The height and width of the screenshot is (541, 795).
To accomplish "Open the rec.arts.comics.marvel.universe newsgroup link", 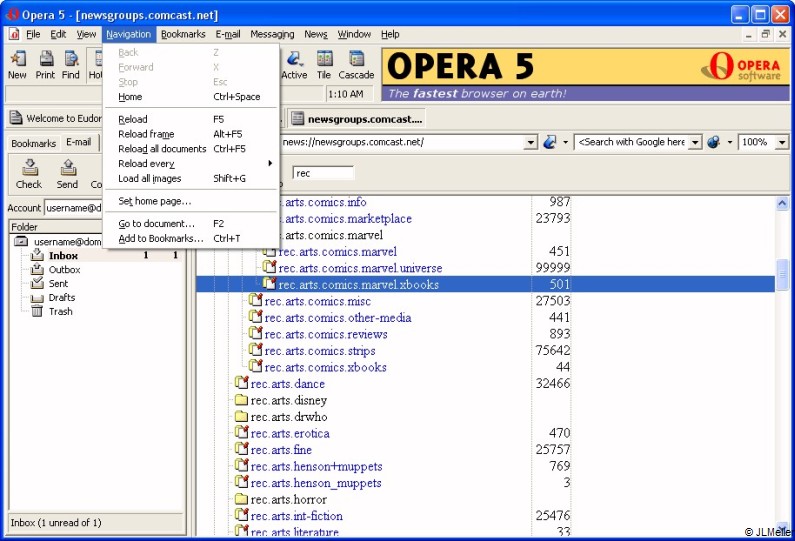I will [360, 268].
